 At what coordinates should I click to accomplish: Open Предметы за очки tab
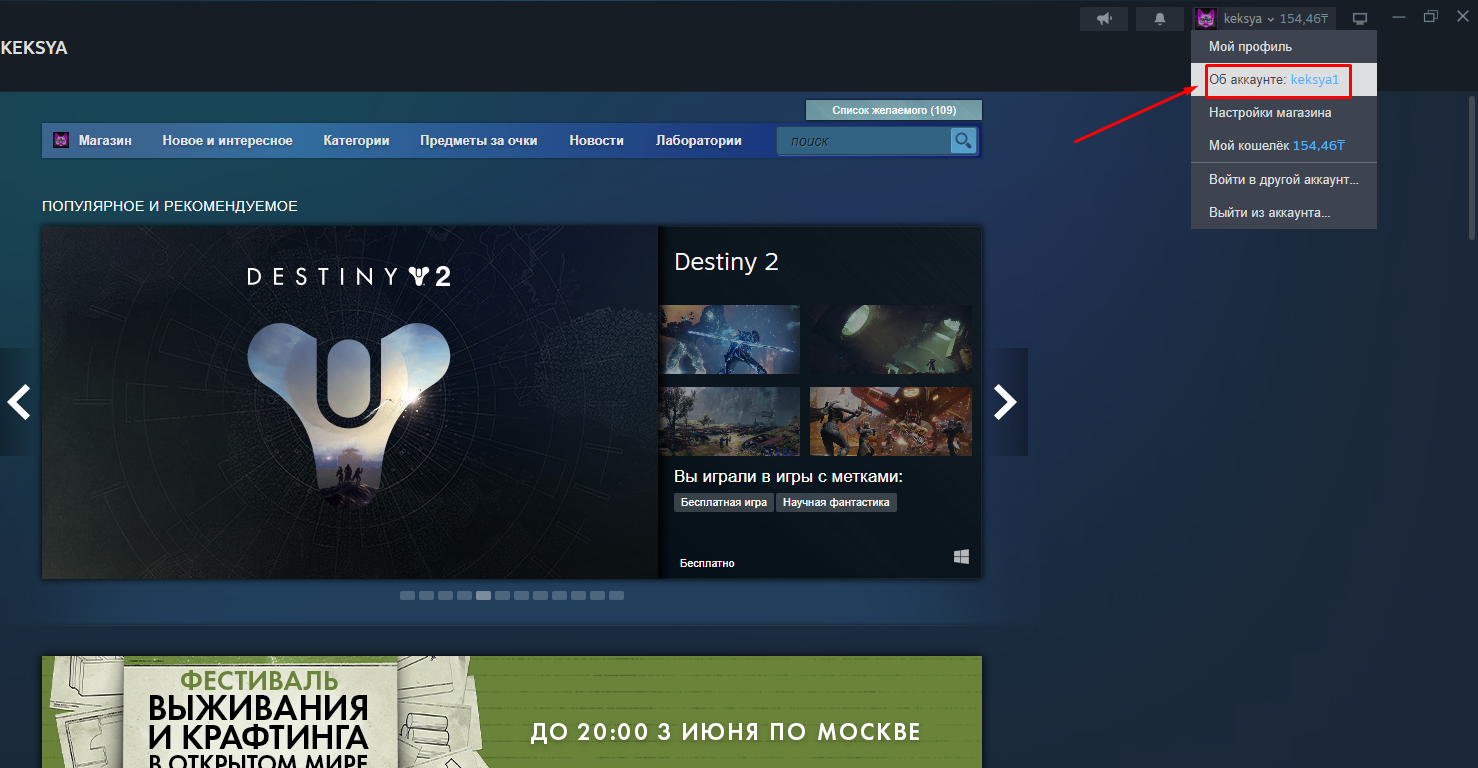click(x=478, y=141)
